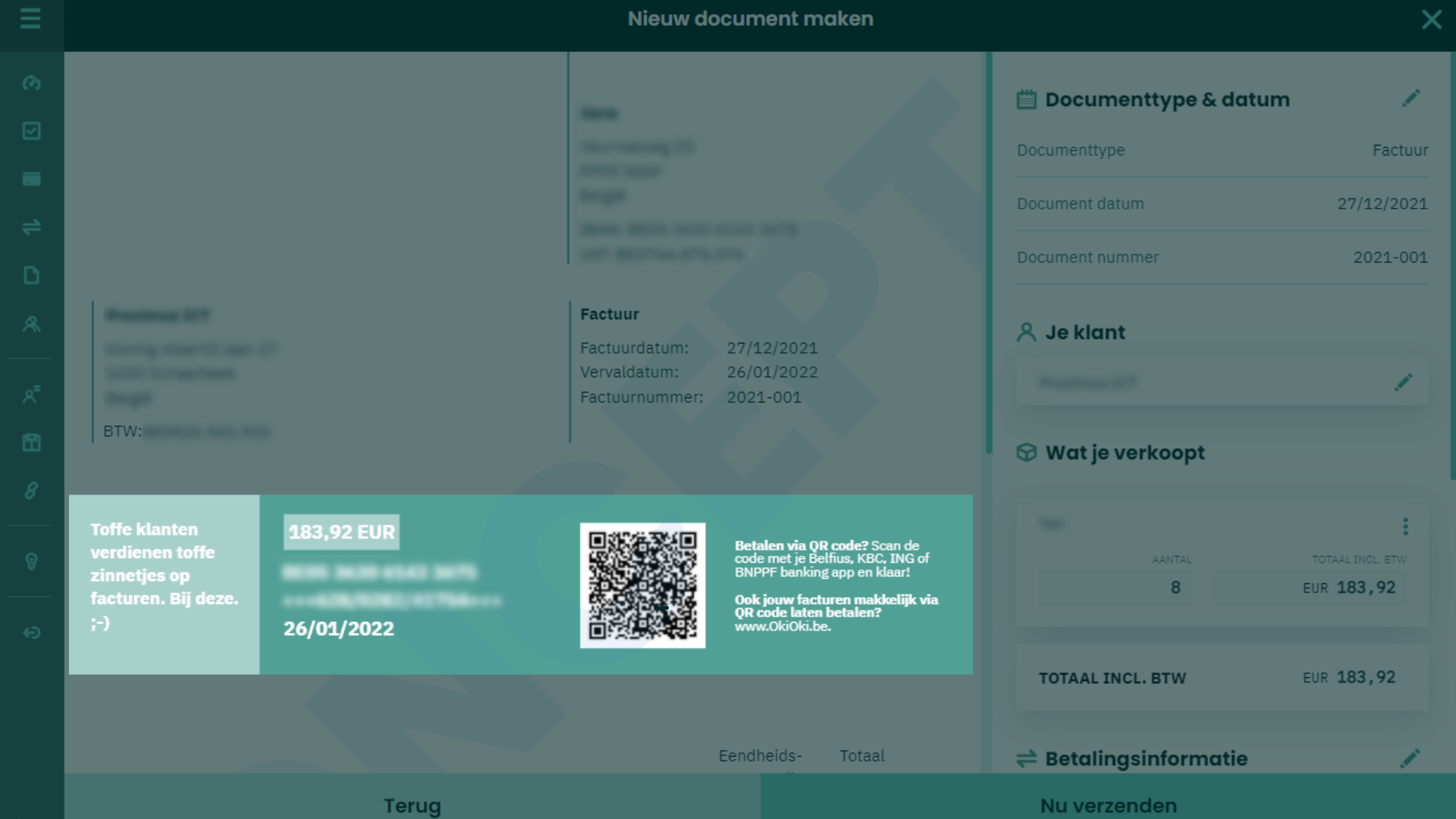Screen dimensions: 1456x819
Task: Click the Toffe klanten message box
Action: coord(164,585)
